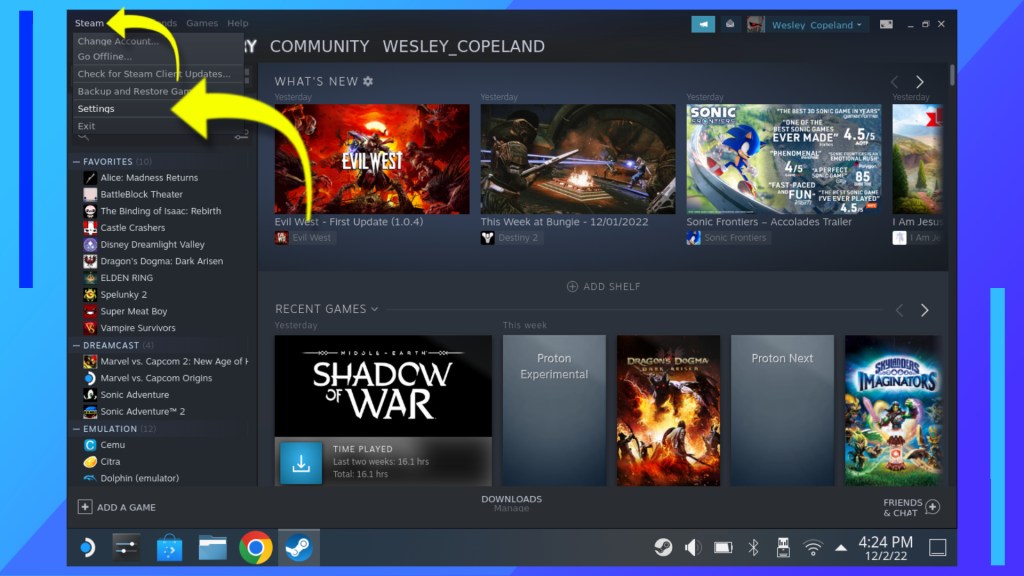Show next What's New items arrow
This screenshot has height=576, width=1024.
(920, 82)
